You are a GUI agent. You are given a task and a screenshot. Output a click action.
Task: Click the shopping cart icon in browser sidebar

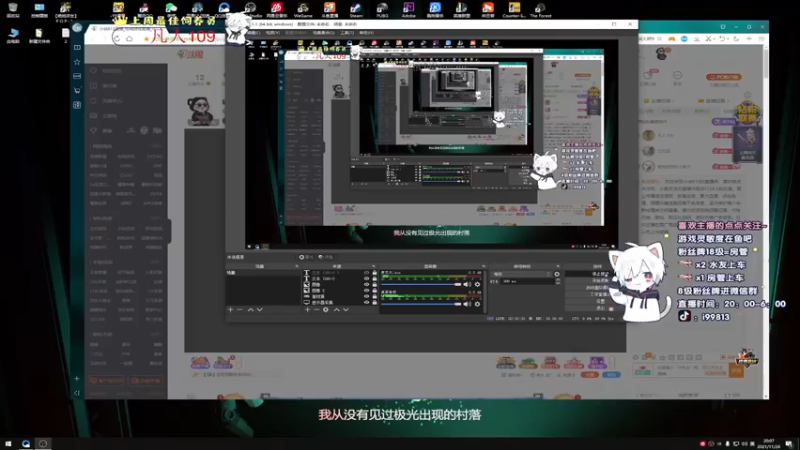pyautogui.click(x=77, y=90)
